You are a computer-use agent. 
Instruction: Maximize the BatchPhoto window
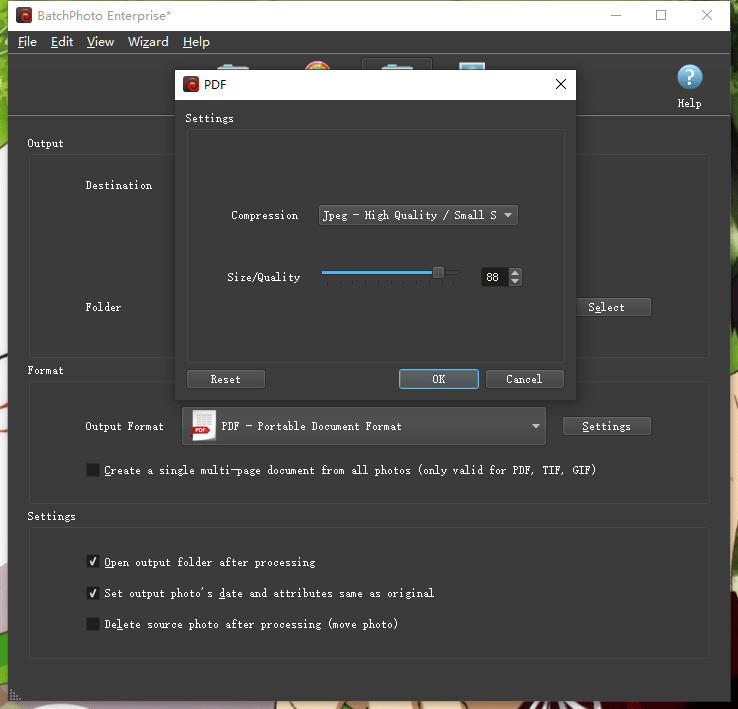point(661,15)
